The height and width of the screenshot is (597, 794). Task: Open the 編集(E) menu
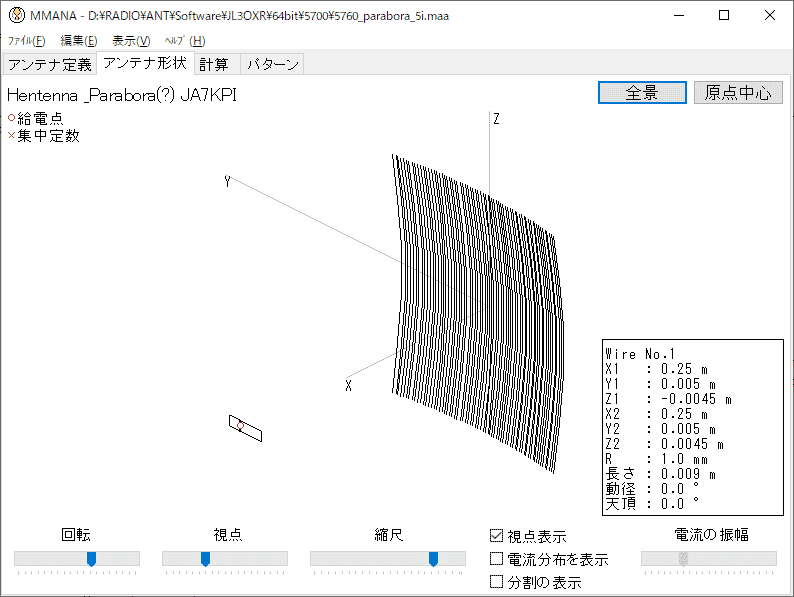point(79,41)
